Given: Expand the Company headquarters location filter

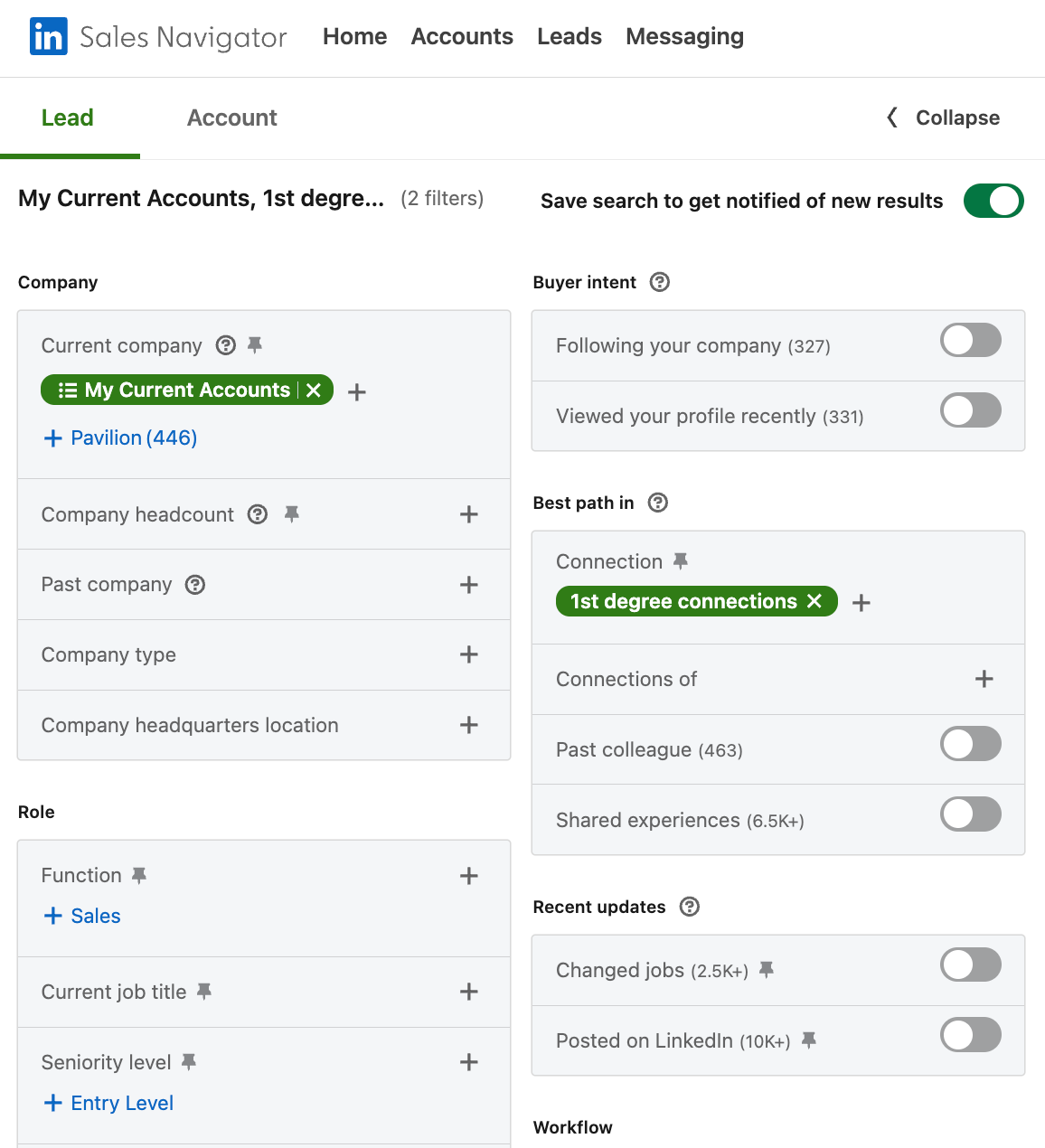Looking at the screenshot, I should coord(469,725).
